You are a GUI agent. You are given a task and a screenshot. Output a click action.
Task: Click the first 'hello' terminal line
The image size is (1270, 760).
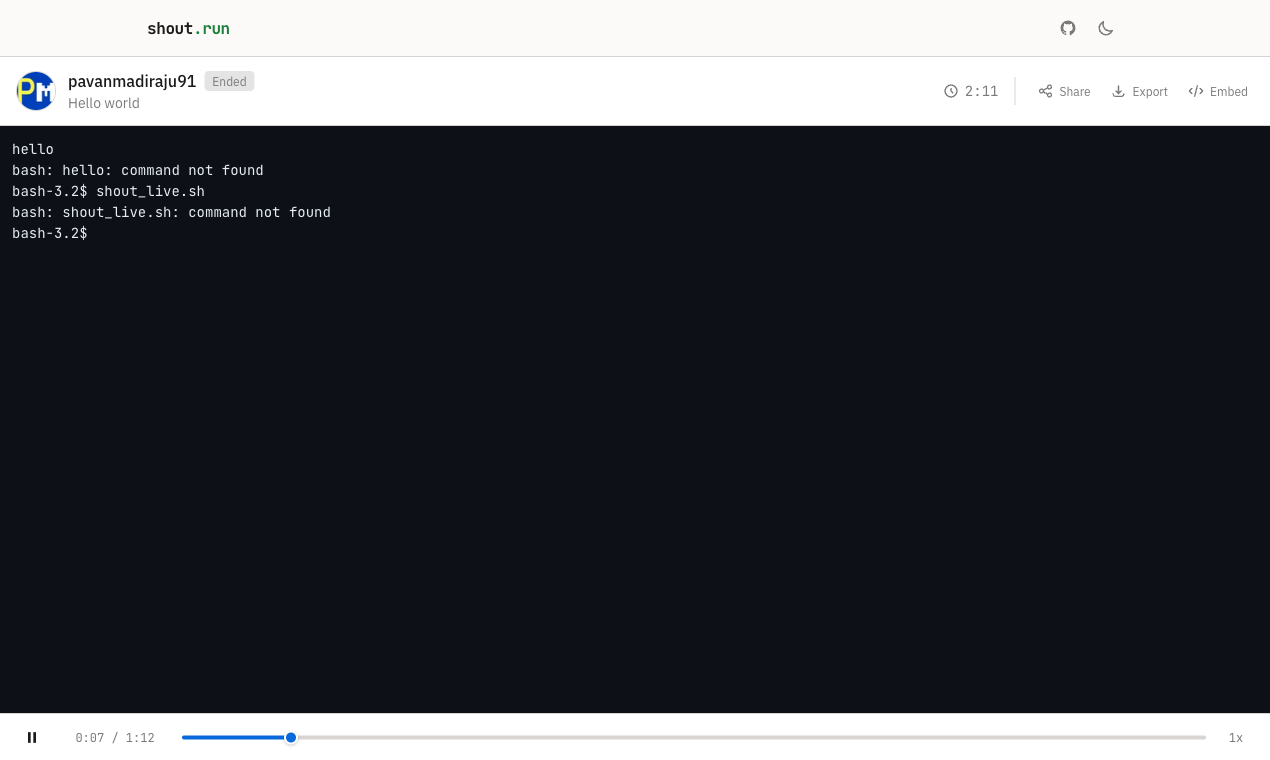[x=33, y=149]
